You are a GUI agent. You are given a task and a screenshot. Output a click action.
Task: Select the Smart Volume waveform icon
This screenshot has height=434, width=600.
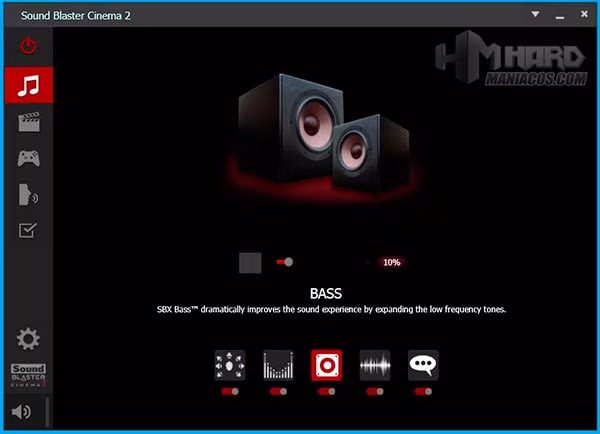click(375, 365)
